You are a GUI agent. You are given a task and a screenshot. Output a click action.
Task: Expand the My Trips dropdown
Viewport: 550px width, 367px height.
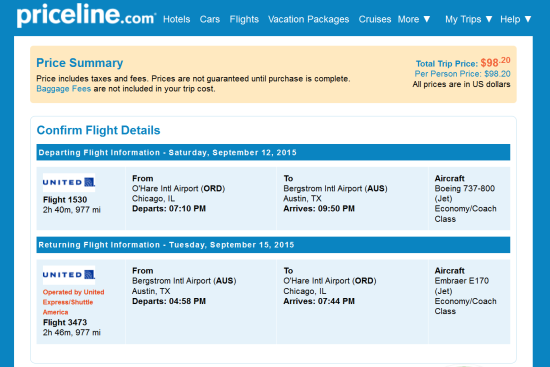click(x=469, y=19)
